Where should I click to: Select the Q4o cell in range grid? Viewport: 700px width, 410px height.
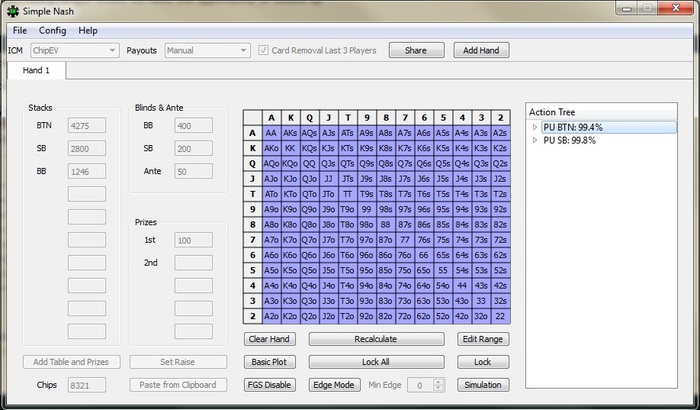[309, 286]
